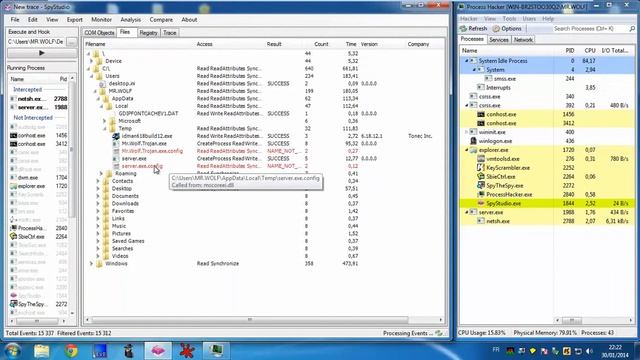Open the File menu in SpyStudio
This screenshot has height=360, width=640.
(x=15, y=20)
